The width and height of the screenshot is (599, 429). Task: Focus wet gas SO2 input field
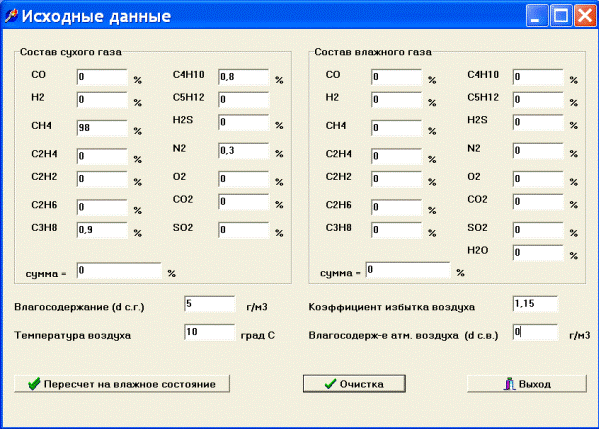point(538,230)
